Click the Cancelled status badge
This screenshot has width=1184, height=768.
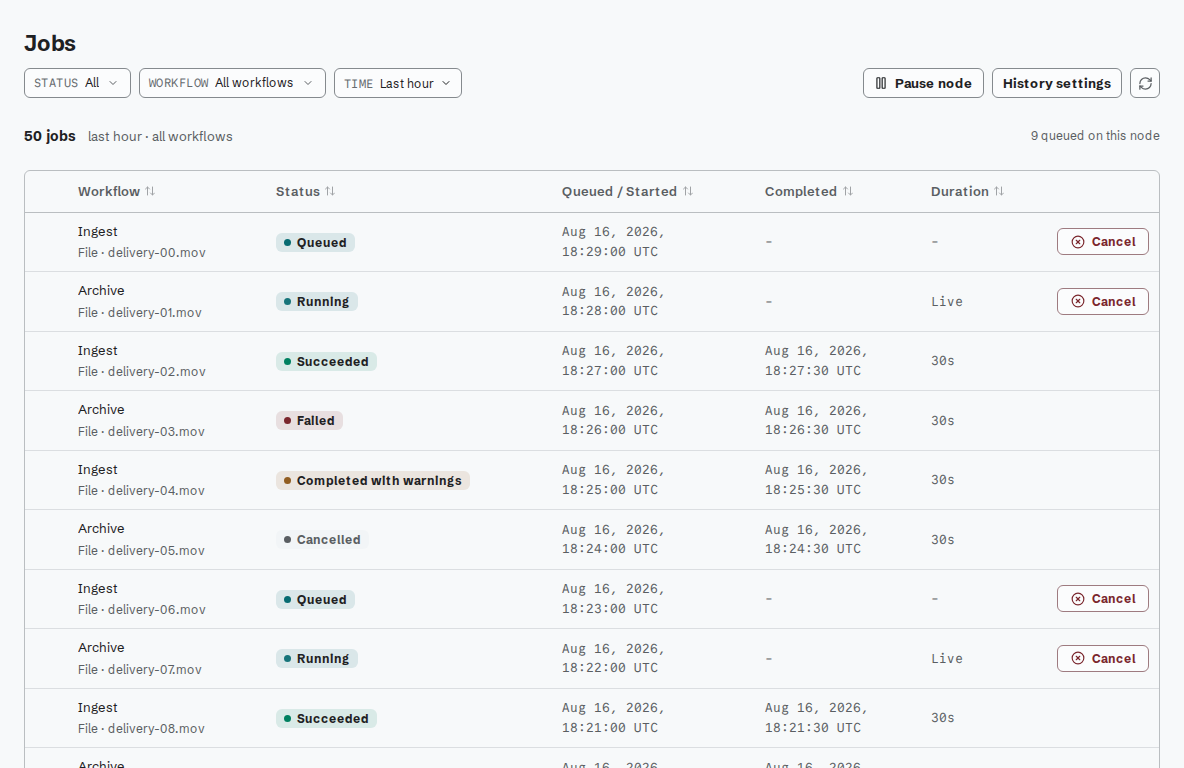point(322,540)
